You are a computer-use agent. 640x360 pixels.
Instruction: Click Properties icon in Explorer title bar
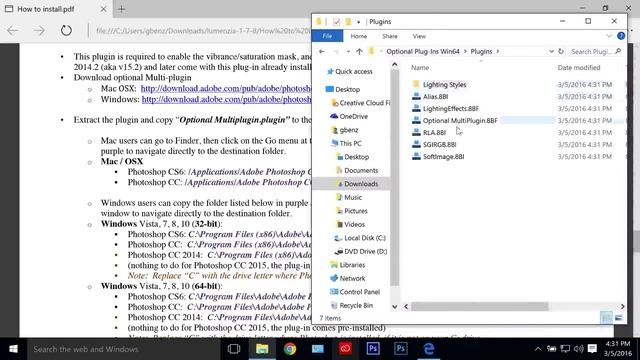(x=336, y=22)
